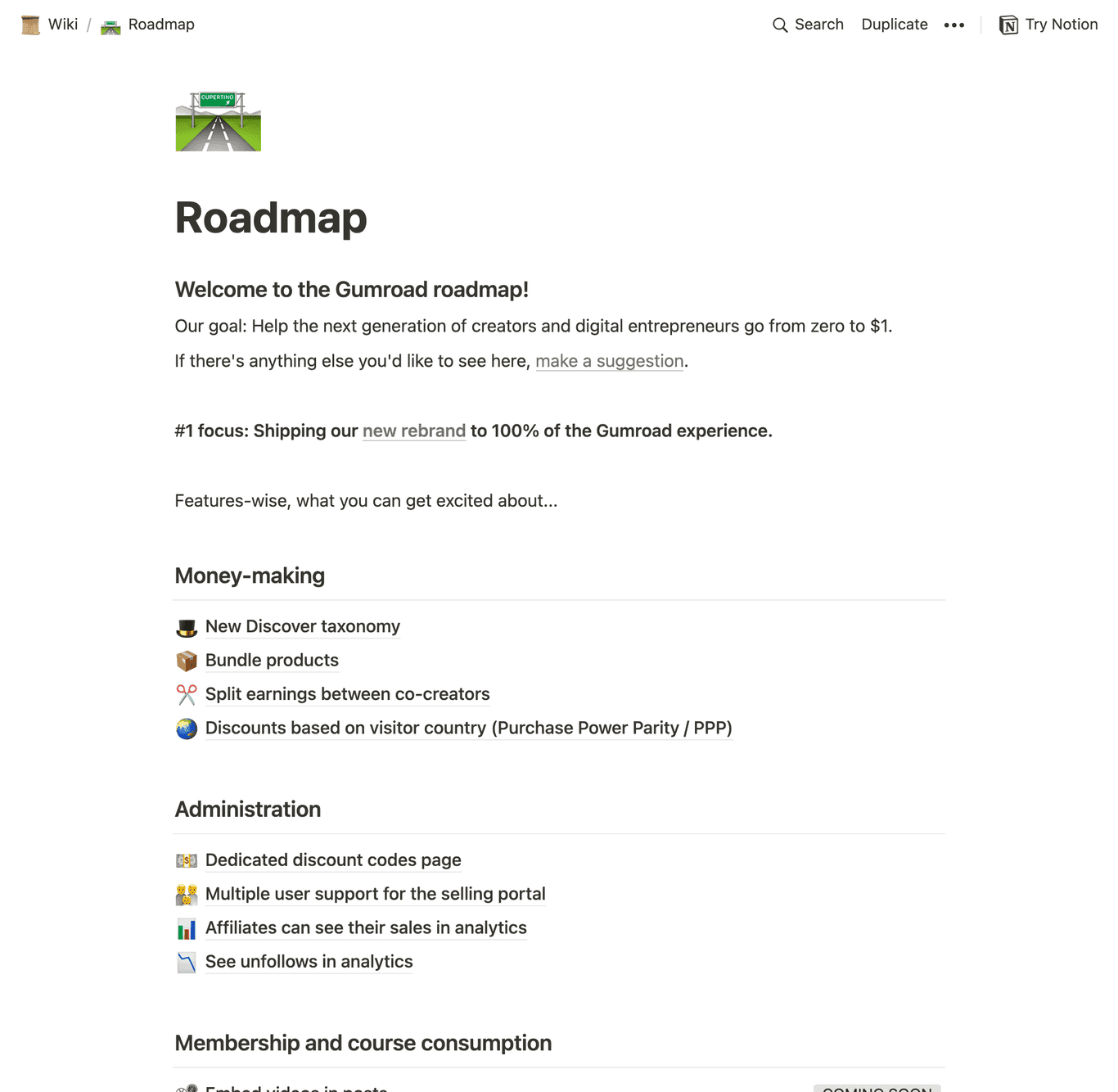Image resolution: width=1118 pixels, height=1092 pixels.
Task: Open the Dedicated discount codes page item
Action: click(x=333, y=860)
